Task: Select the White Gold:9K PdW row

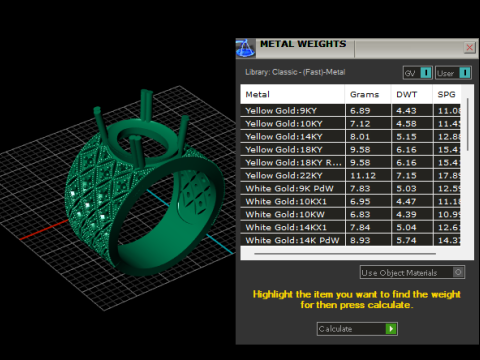Action: 350,189
